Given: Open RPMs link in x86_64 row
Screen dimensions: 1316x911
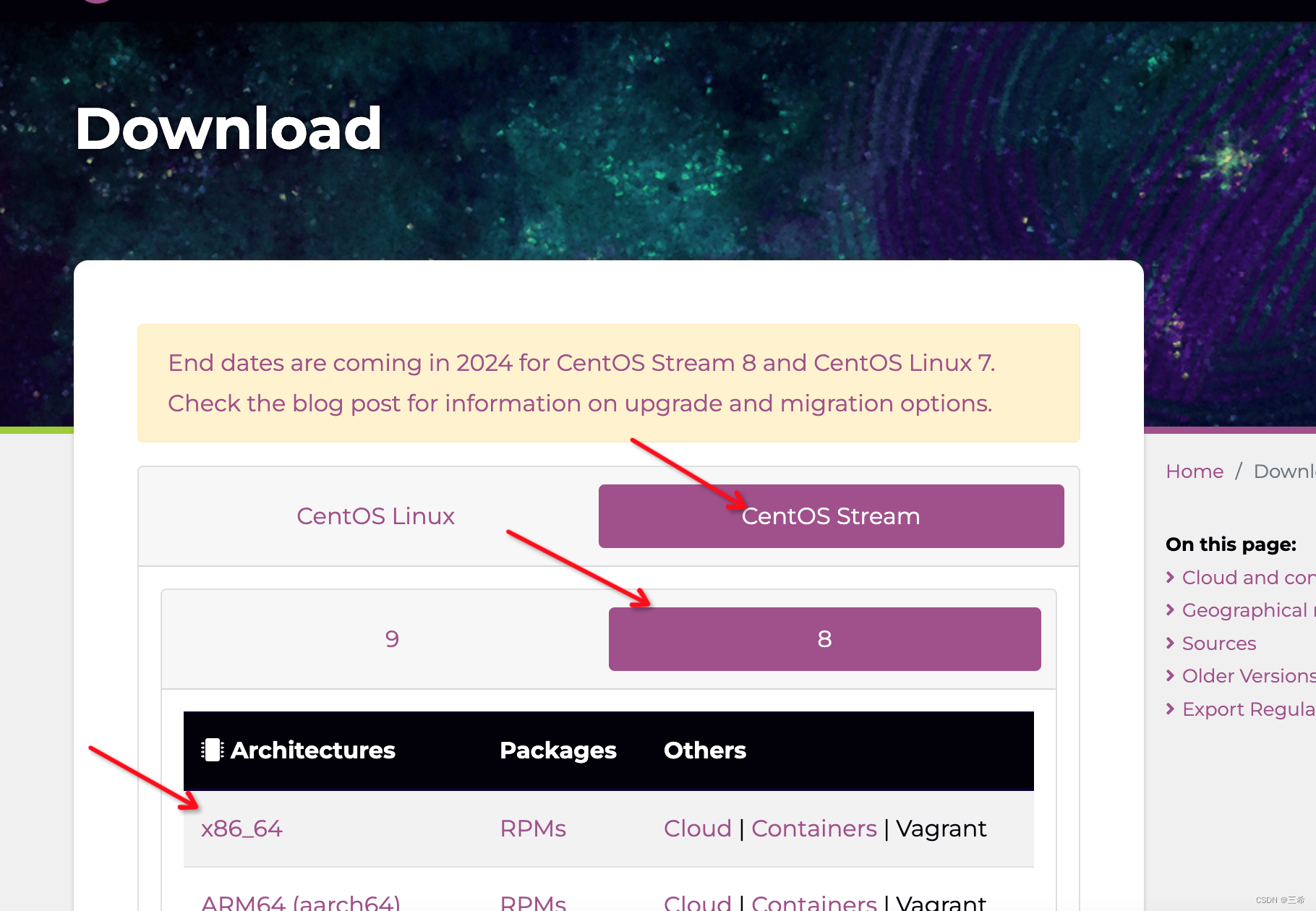Looking at the screenshot, I should point(533,829).
